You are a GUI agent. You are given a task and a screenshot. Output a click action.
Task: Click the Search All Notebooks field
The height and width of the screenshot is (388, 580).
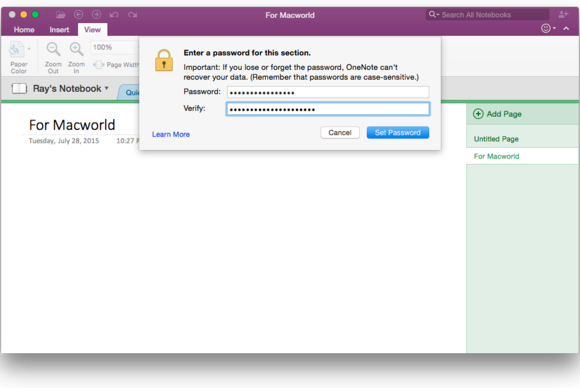(487, 15)
